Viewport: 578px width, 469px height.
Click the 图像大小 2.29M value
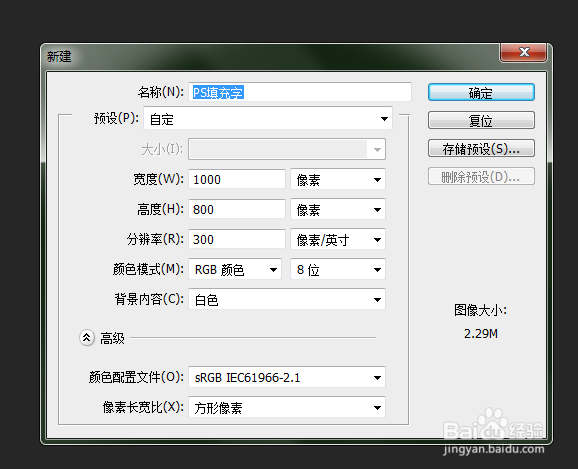(481, 334)
